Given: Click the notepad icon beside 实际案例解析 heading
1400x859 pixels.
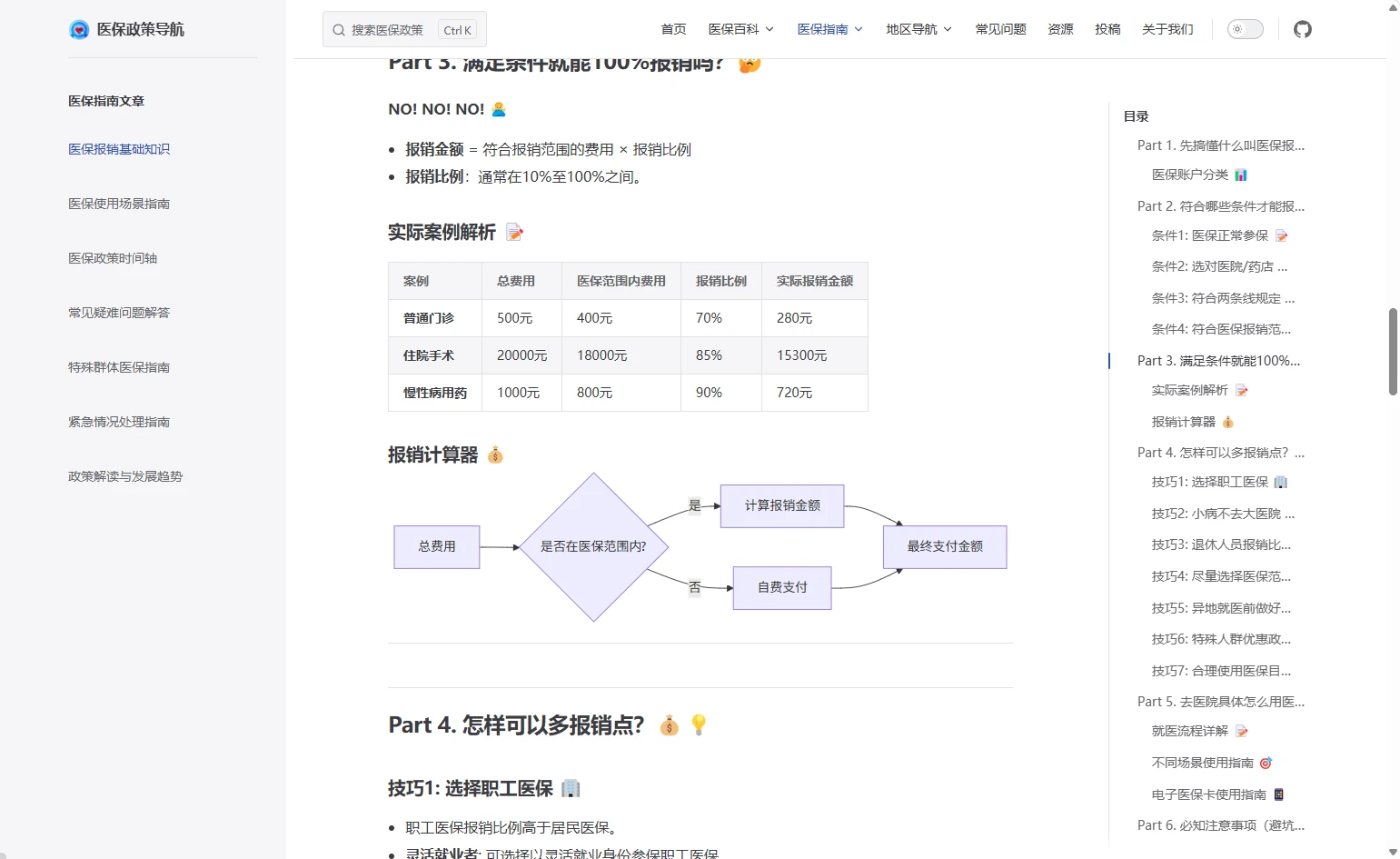Looking at the screenshot, I should pos(514,233).
